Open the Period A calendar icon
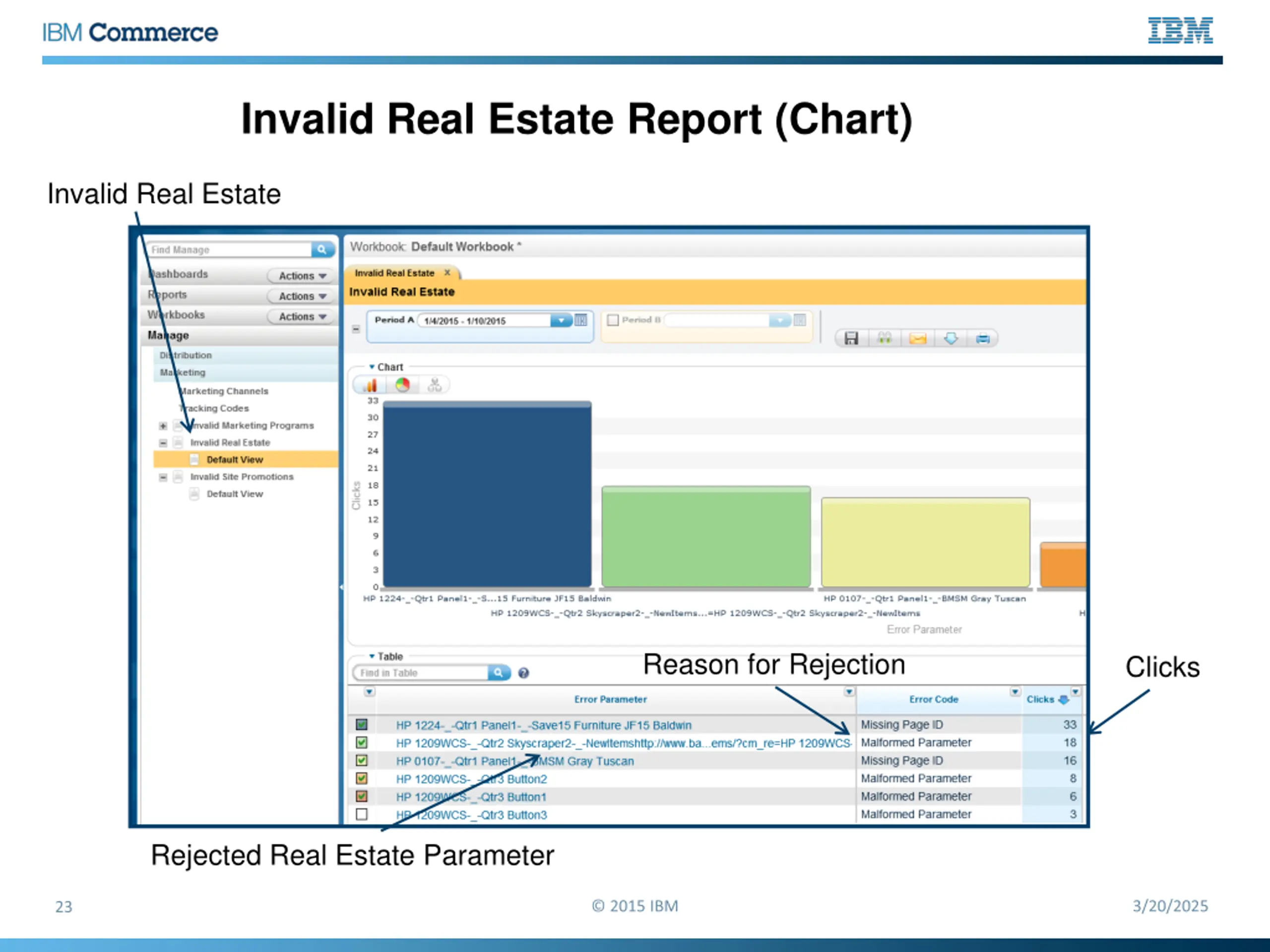1270x952 pixels. pyautogui.click(x=581, y=320)
